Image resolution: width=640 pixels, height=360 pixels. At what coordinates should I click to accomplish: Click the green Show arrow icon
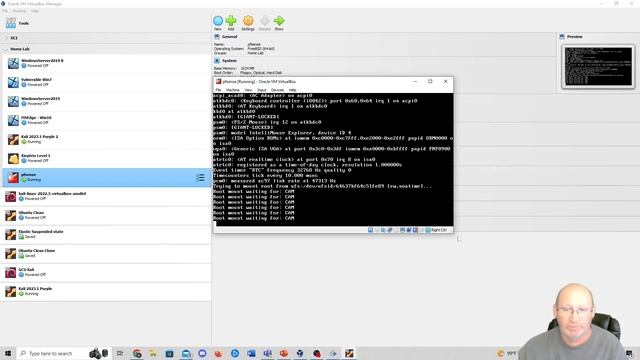click(x=279, y=21)
